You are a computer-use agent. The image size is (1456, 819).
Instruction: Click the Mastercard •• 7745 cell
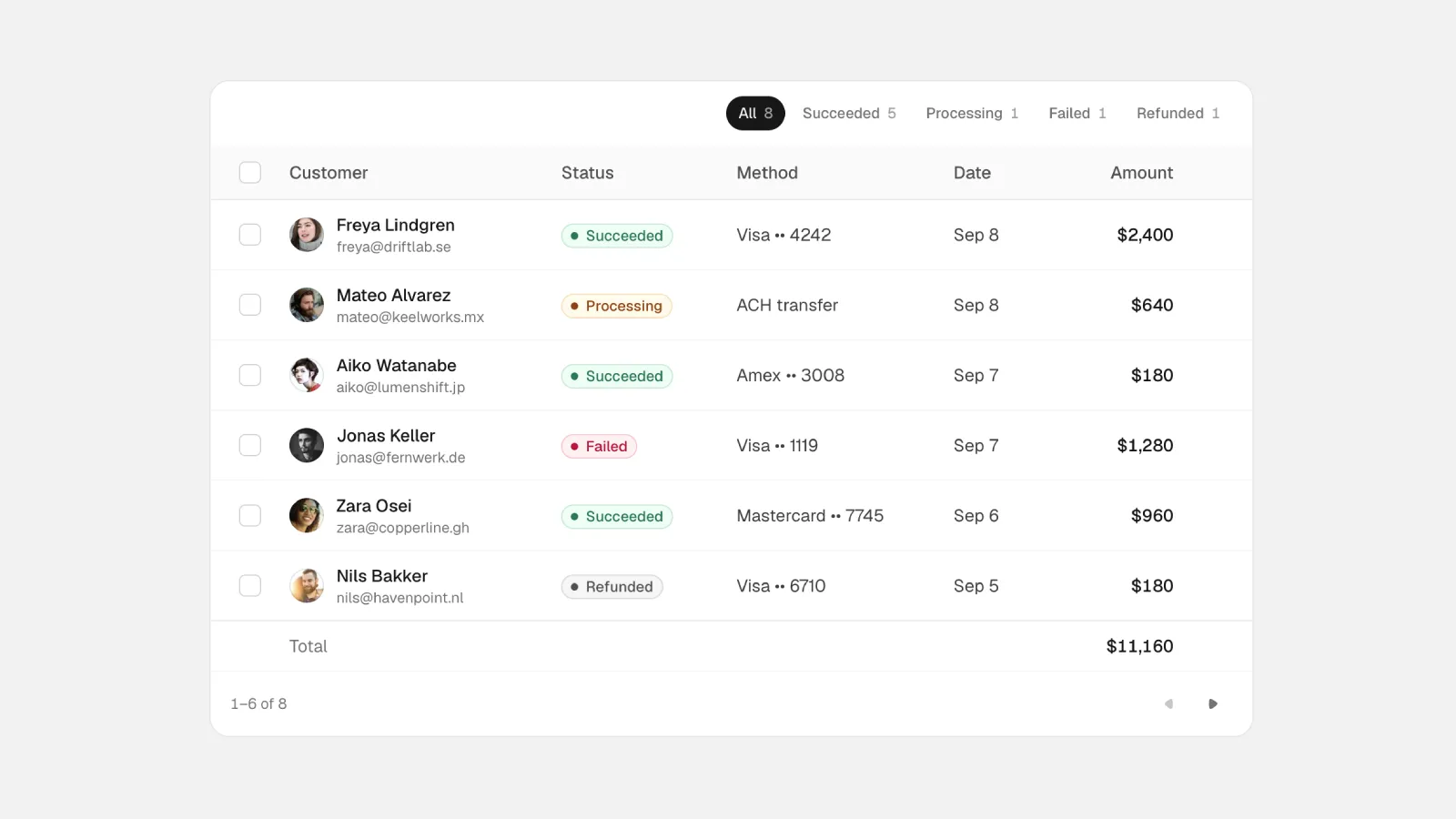810,516
